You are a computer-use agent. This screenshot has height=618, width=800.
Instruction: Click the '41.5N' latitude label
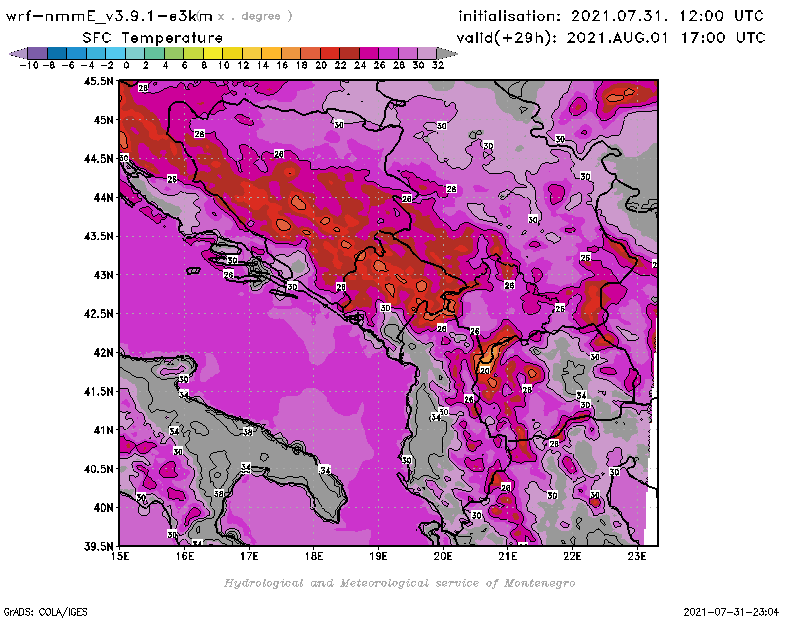click(x=98, y=391)
